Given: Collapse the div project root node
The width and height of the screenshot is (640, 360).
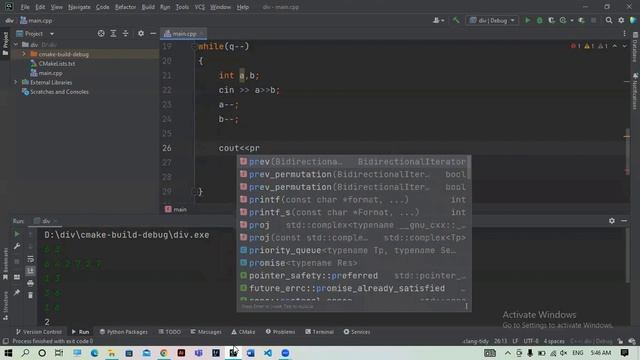Looking at the screenshot, I should (x=16, y=44).
